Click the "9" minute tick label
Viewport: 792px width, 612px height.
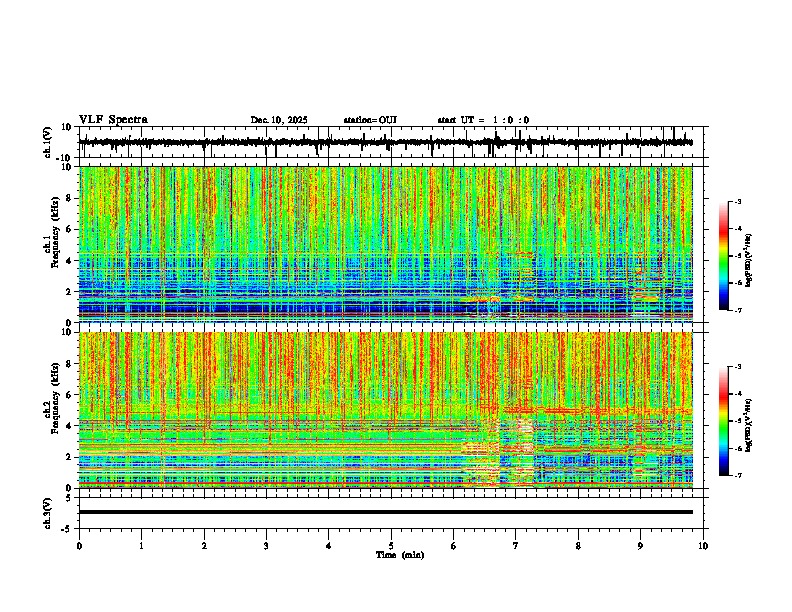coord(640,546)
